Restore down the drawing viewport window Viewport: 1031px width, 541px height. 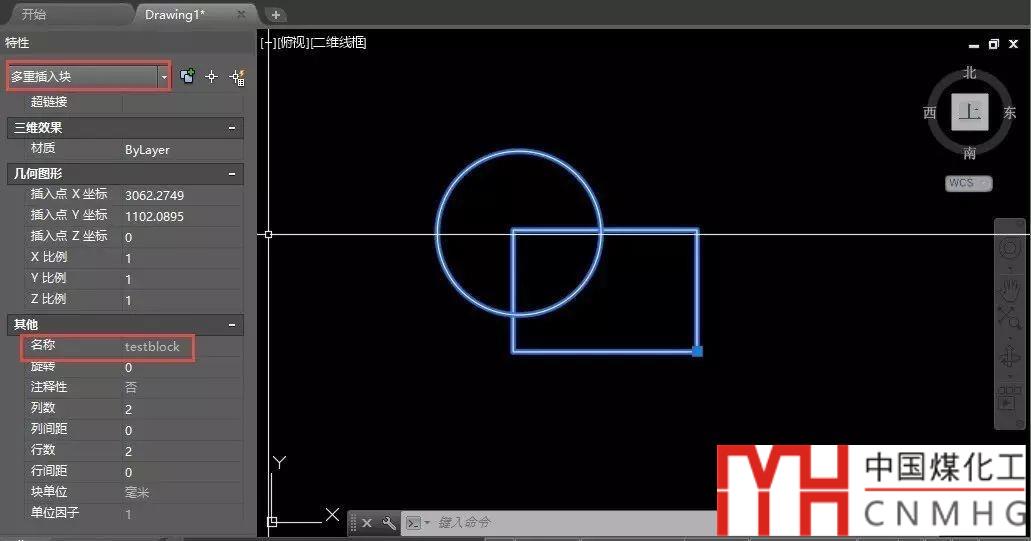994,44
